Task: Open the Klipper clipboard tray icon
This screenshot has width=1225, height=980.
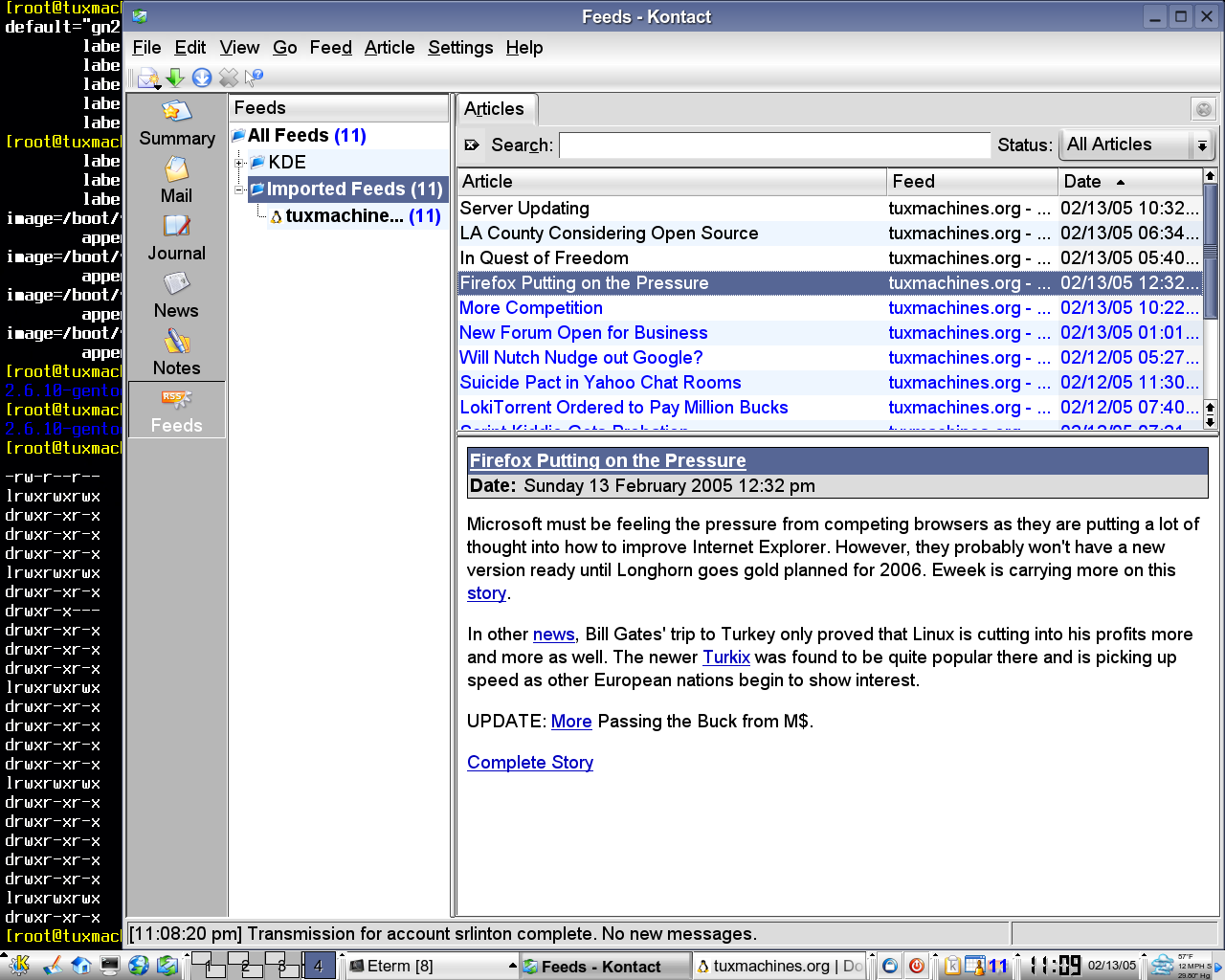Action: click(952, 966)
